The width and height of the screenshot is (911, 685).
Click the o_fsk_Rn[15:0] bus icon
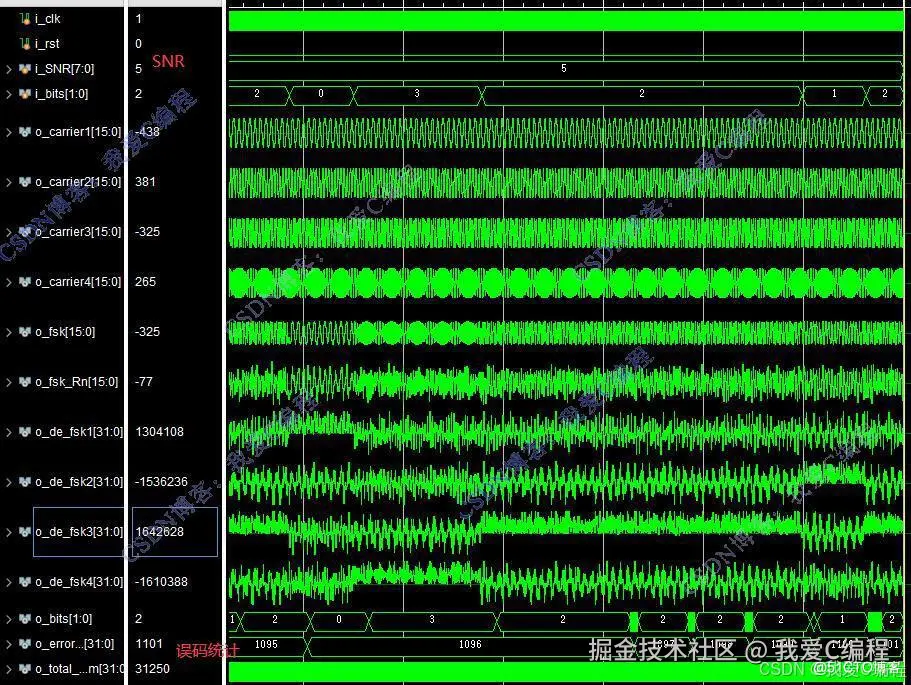pyautogui.click(x=24, y=382)
